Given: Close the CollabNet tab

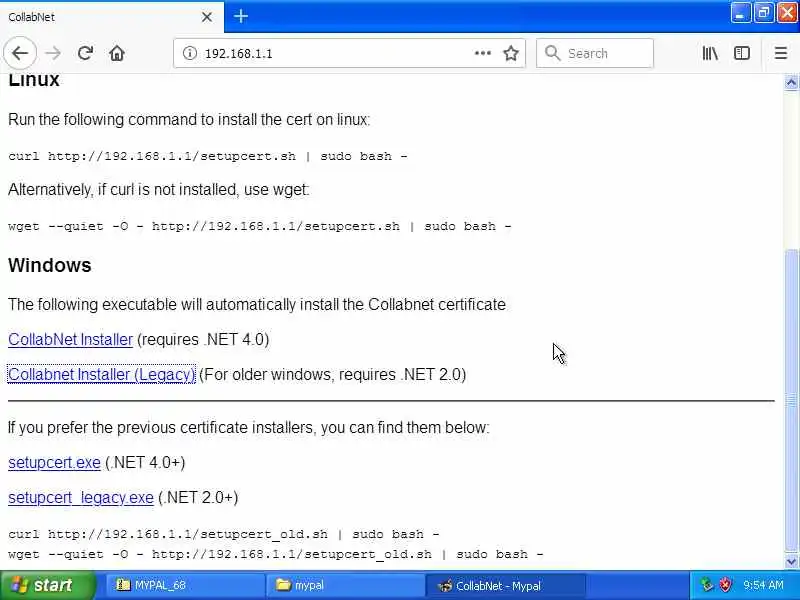Looking at the screenshot, I should pyautogui.click(x=207, y=17).
